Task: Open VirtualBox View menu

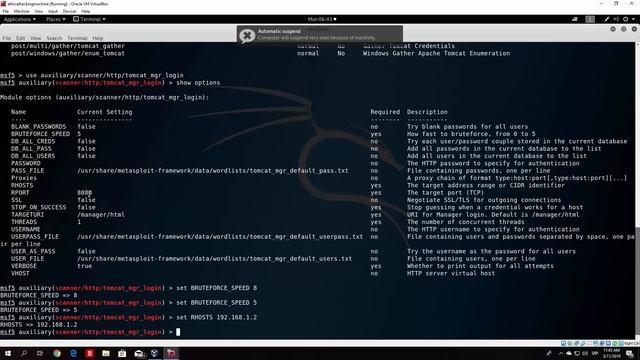Action: [39, 11]
